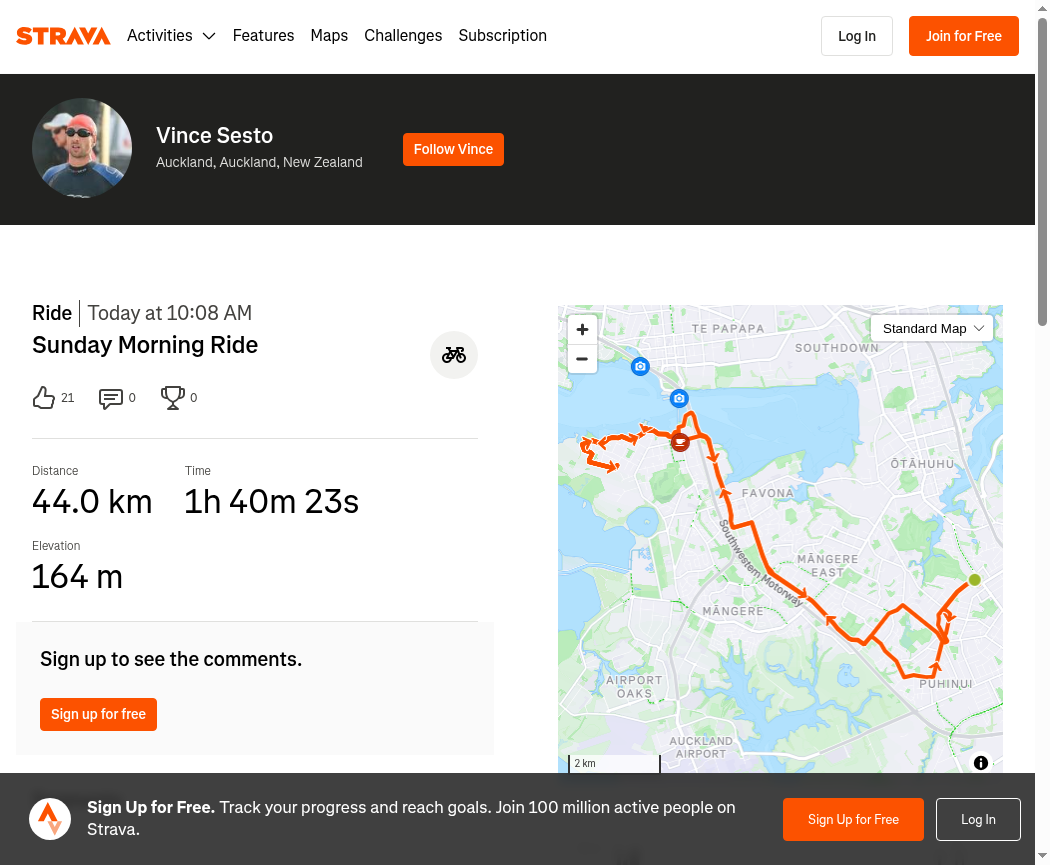Viewport: 1050px width, 865px height.
Task: Go to the Subscription page
Action: coord(502,35)
